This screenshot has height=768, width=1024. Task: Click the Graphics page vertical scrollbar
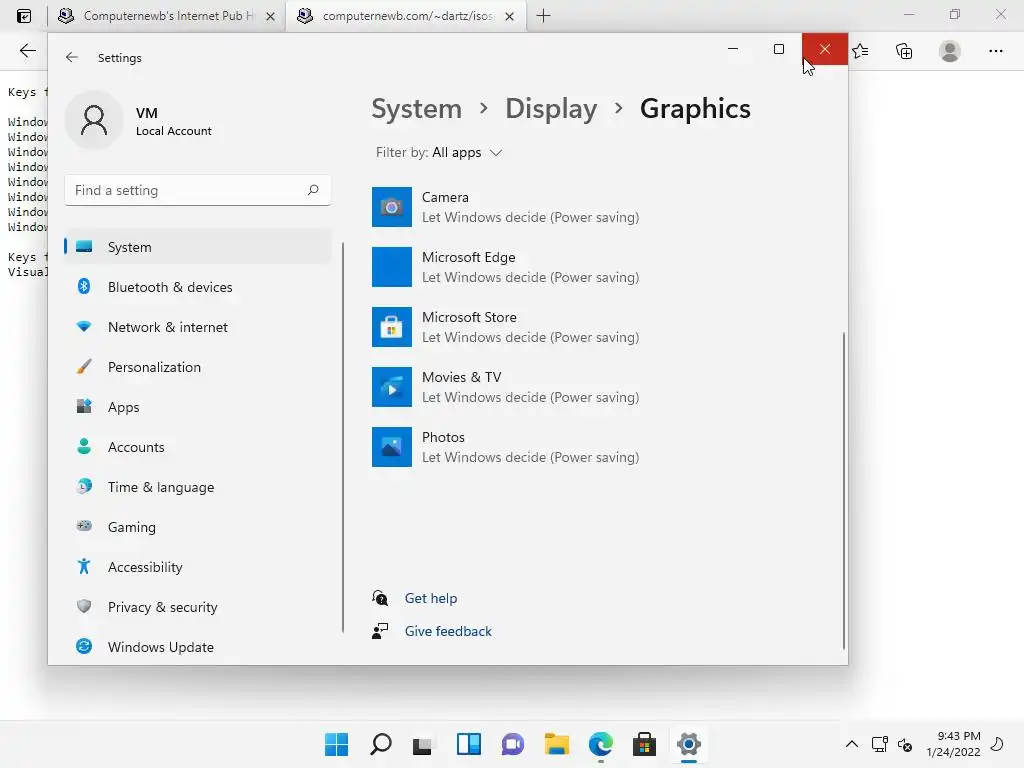pos(844,490)
